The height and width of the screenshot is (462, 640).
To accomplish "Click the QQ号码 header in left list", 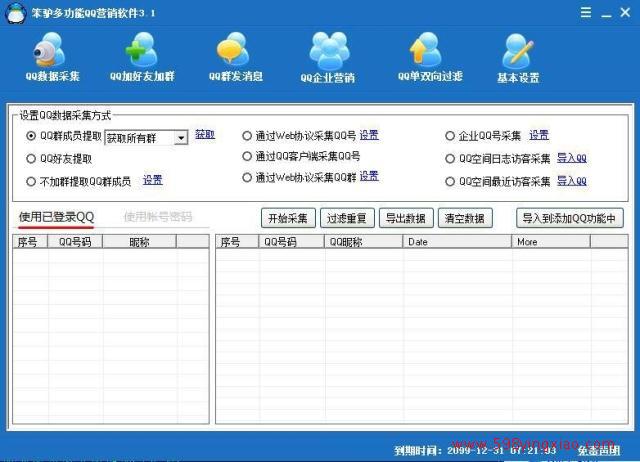I will [75, 242].
